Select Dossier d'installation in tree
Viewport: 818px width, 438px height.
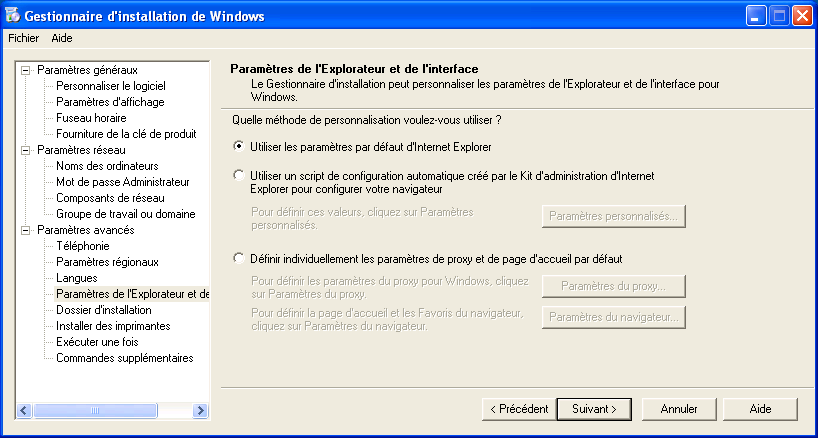104,310
